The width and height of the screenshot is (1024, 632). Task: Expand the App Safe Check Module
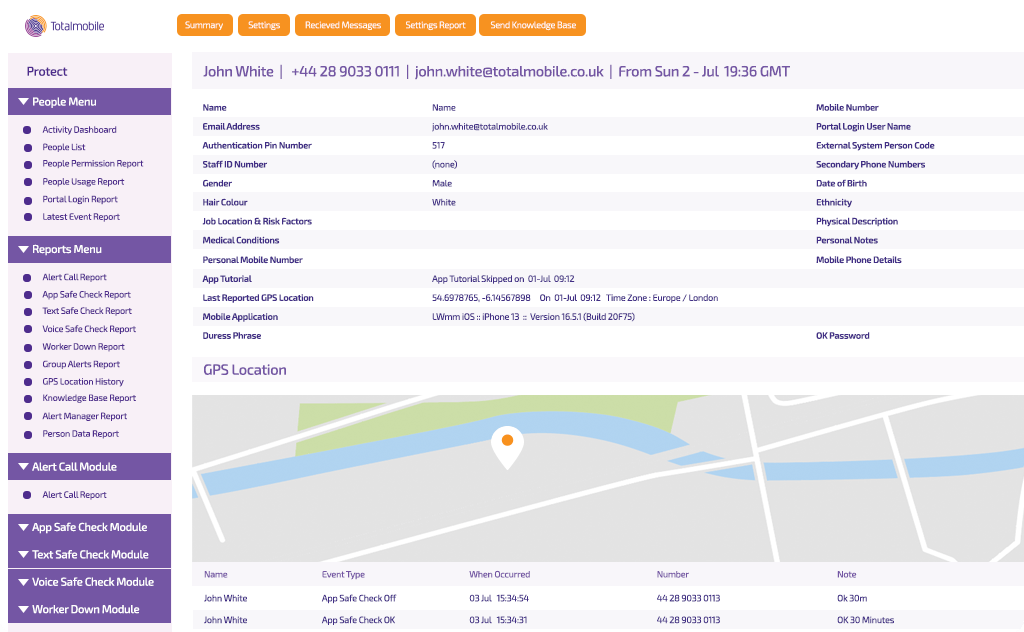click(89, 528)
